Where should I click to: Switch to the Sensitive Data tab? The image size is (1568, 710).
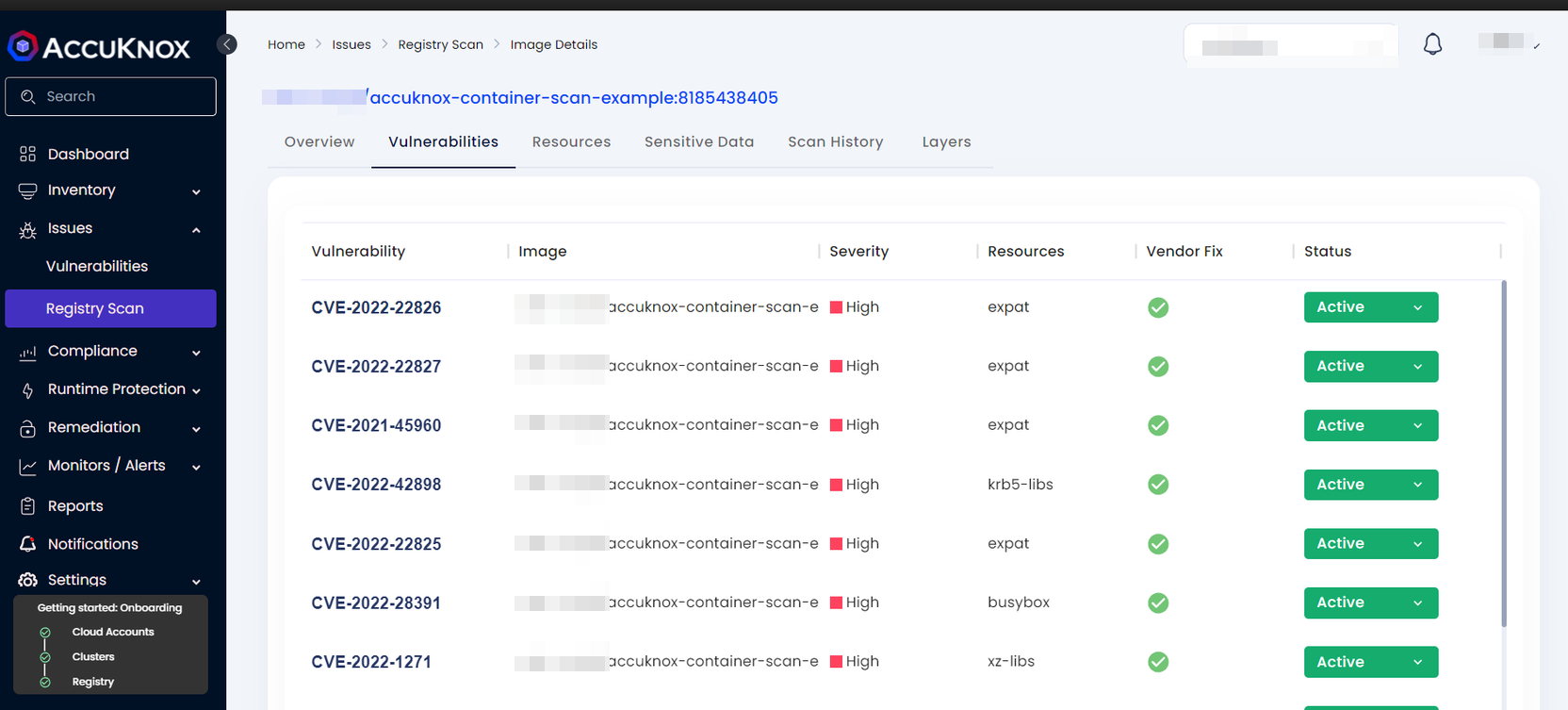pos(698,142)
